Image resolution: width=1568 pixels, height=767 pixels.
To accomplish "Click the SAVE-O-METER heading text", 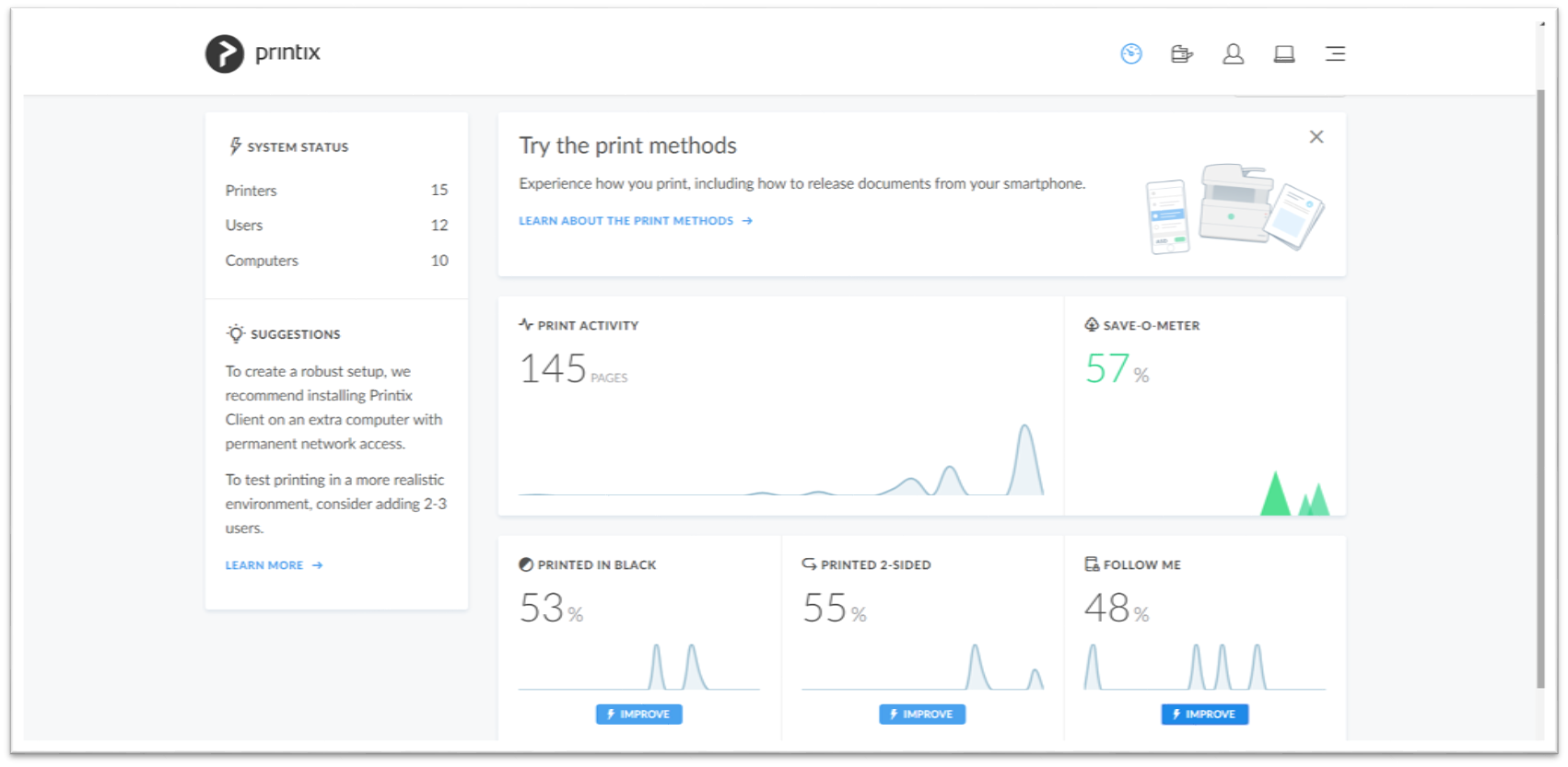I will 1152,326.
